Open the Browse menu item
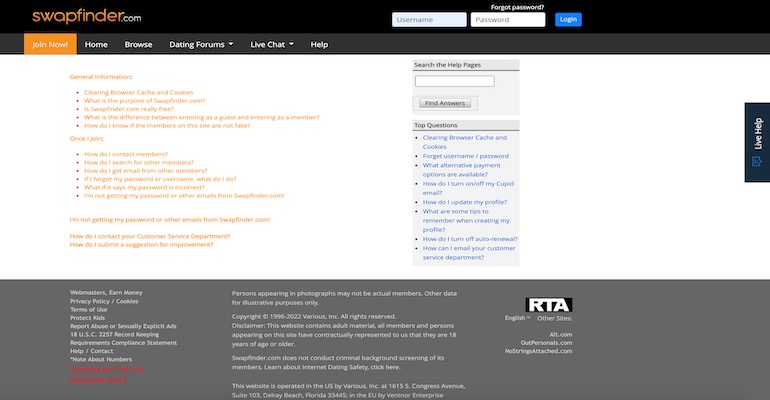This screenshot has width=770, height=400. coord(138,44)
